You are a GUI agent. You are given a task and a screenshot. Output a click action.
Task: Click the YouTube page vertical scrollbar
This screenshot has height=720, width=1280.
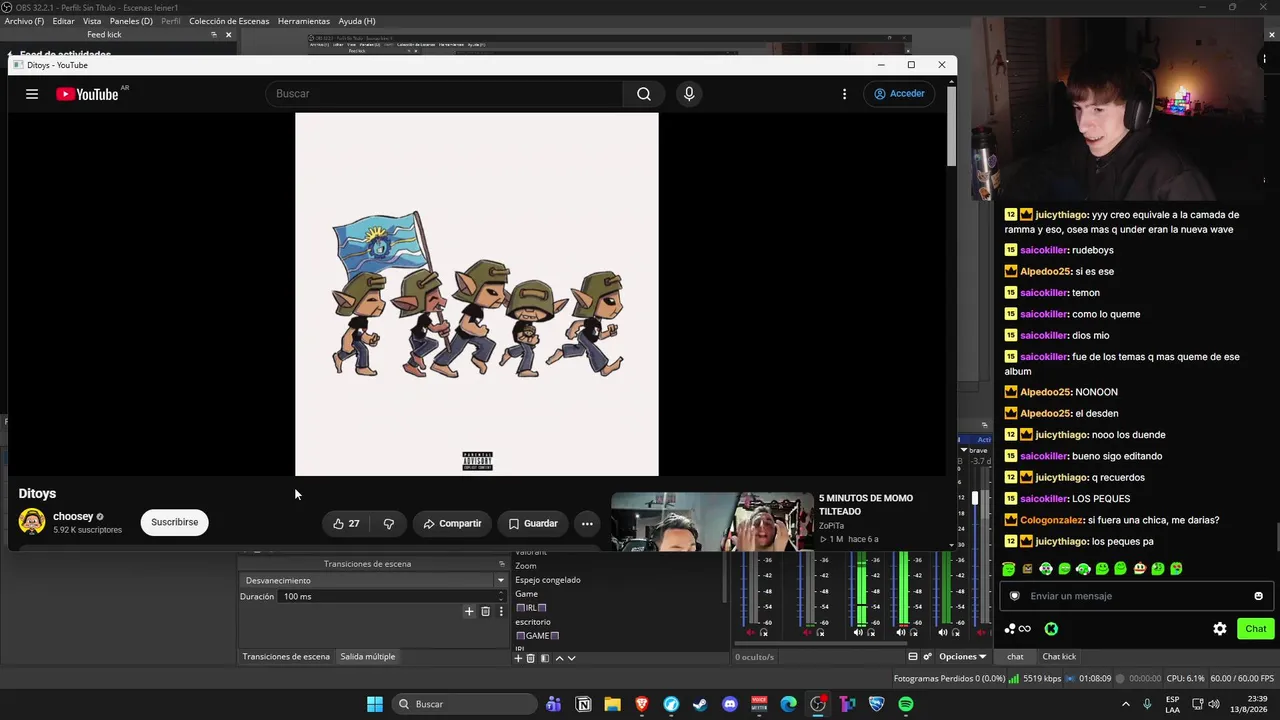coord(951,126)
